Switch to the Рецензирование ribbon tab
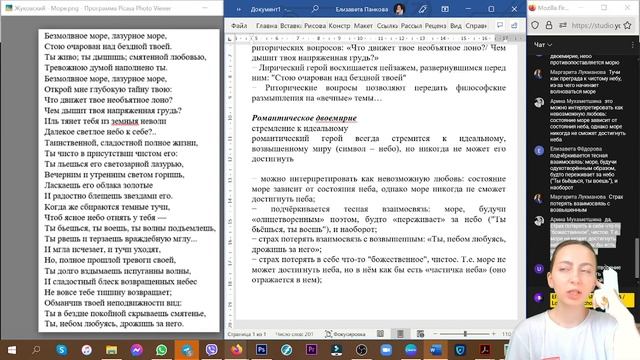 coord(435,25)
